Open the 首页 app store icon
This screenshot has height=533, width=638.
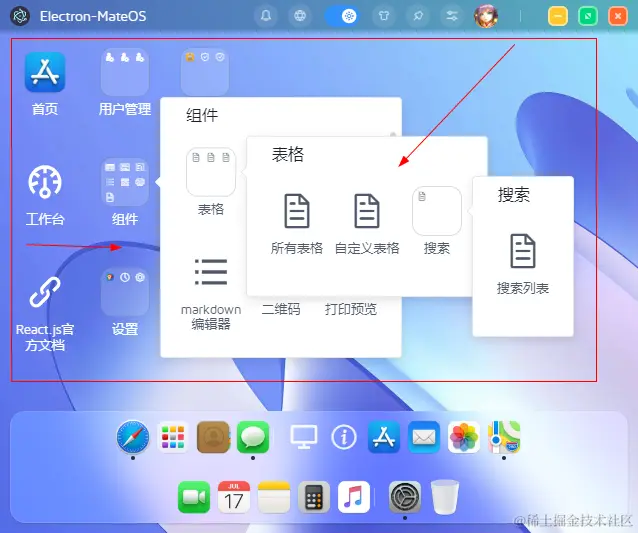pyautogui.click(x=45, y=72)
